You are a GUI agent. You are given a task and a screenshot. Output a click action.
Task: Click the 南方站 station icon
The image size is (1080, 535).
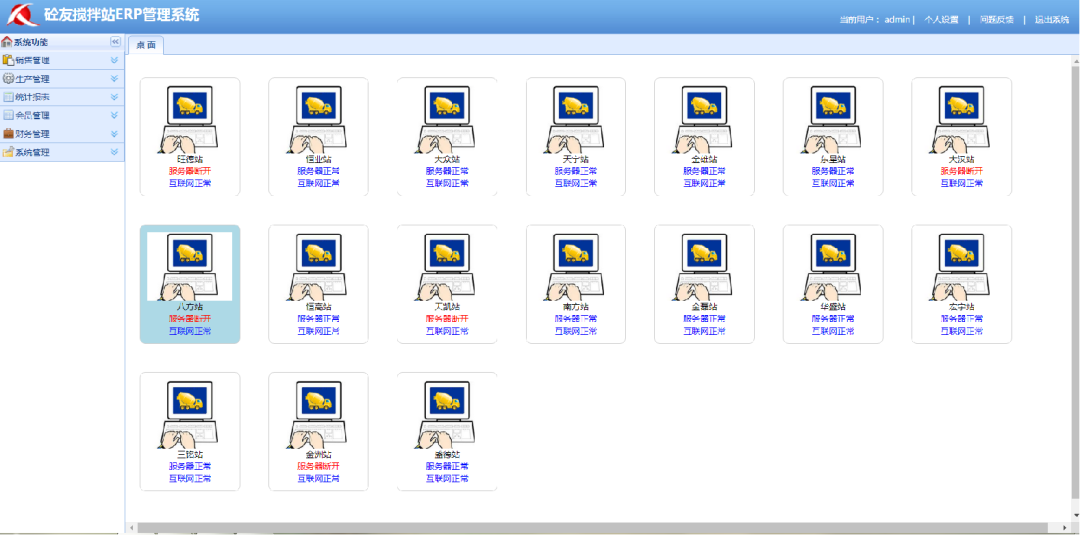(x=575, y=267)
